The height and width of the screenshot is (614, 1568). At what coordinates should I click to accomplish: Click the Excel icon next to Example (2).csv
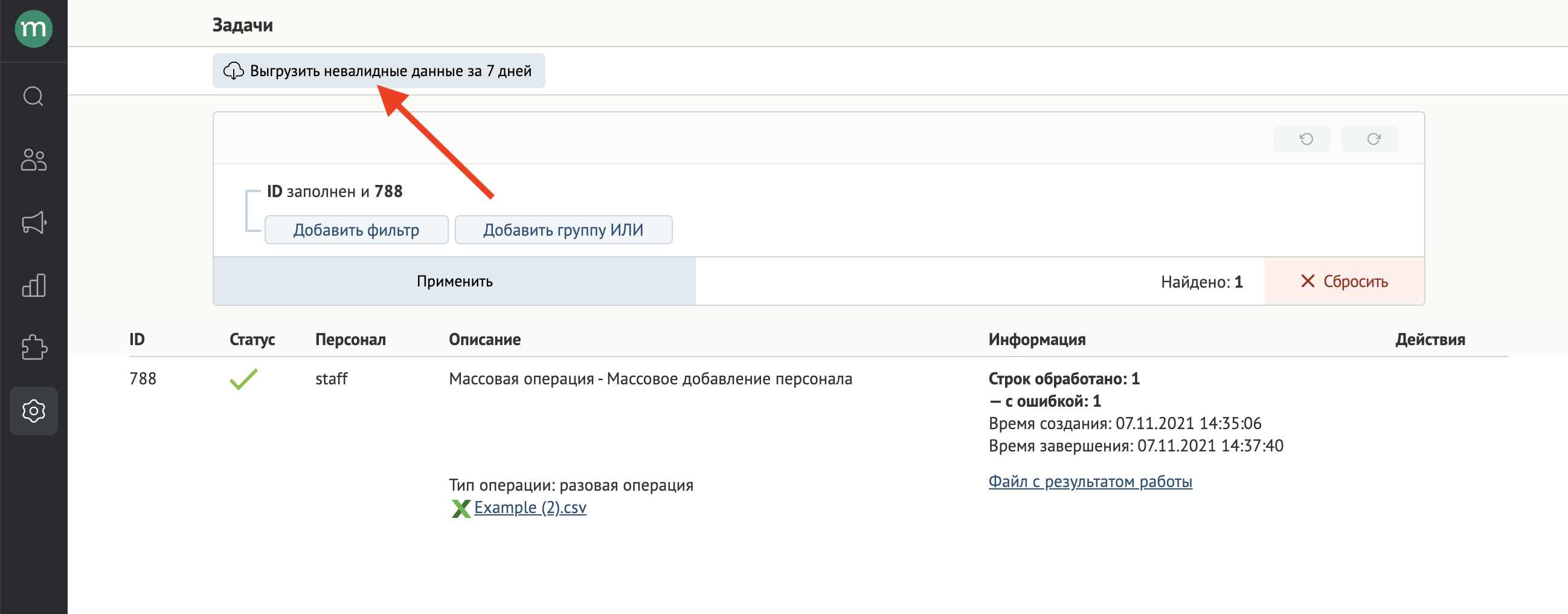click(x=461, y=508)
